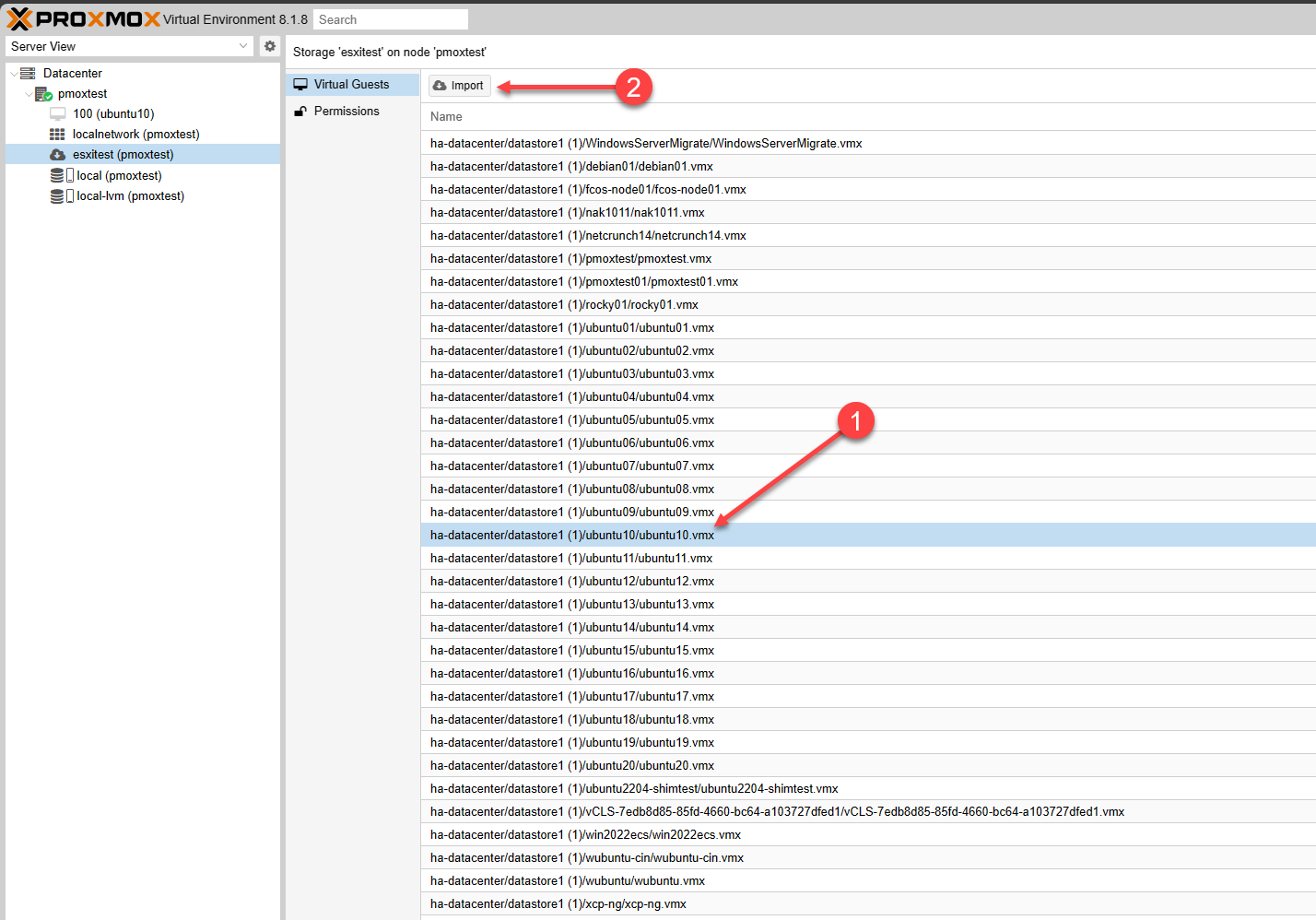
Task: Click the local storage database icon
Action: click(x=57, y=175)
